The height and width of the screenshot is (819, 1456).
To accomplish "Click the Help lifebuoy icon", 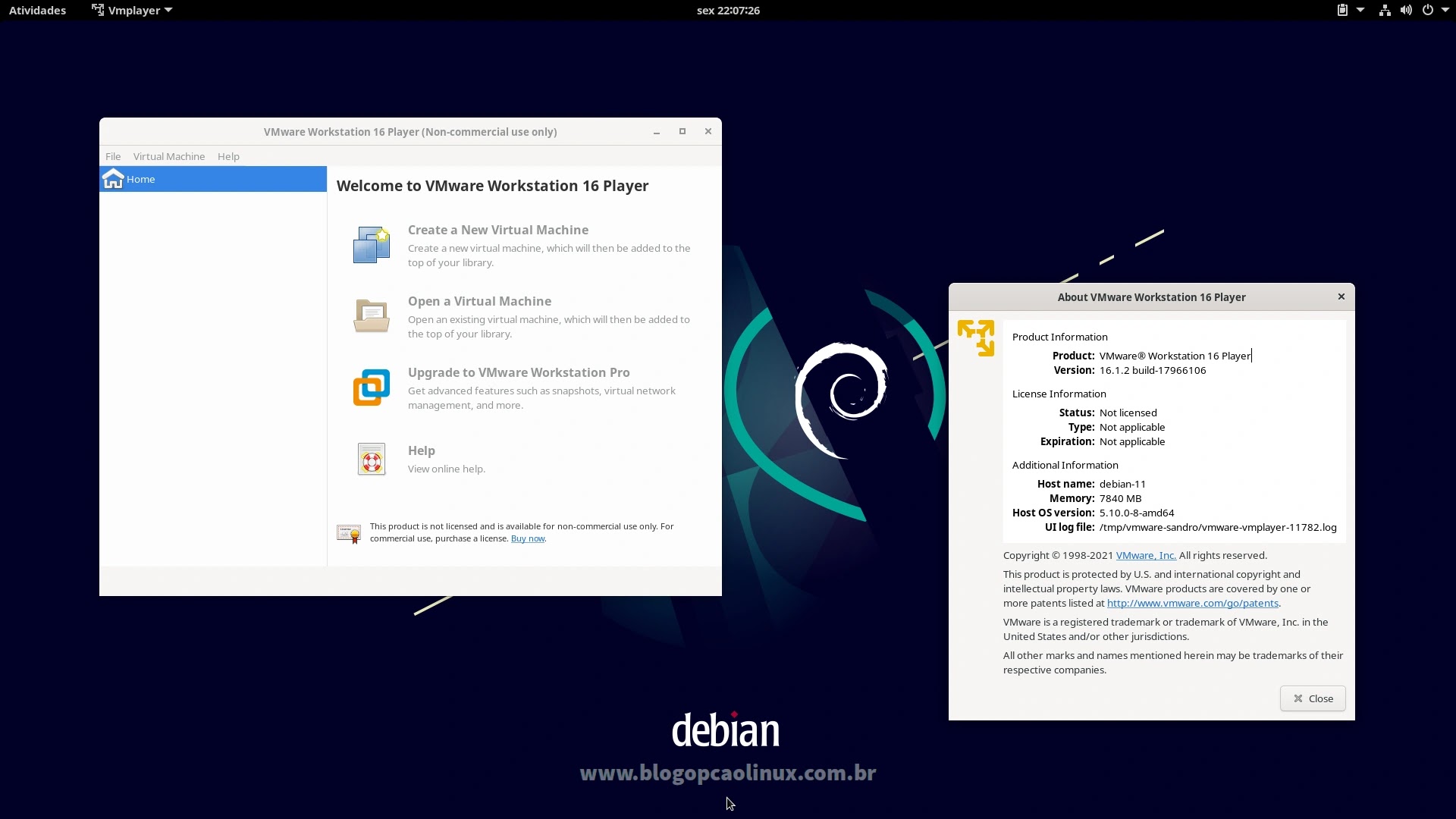I will click(371, 460).
